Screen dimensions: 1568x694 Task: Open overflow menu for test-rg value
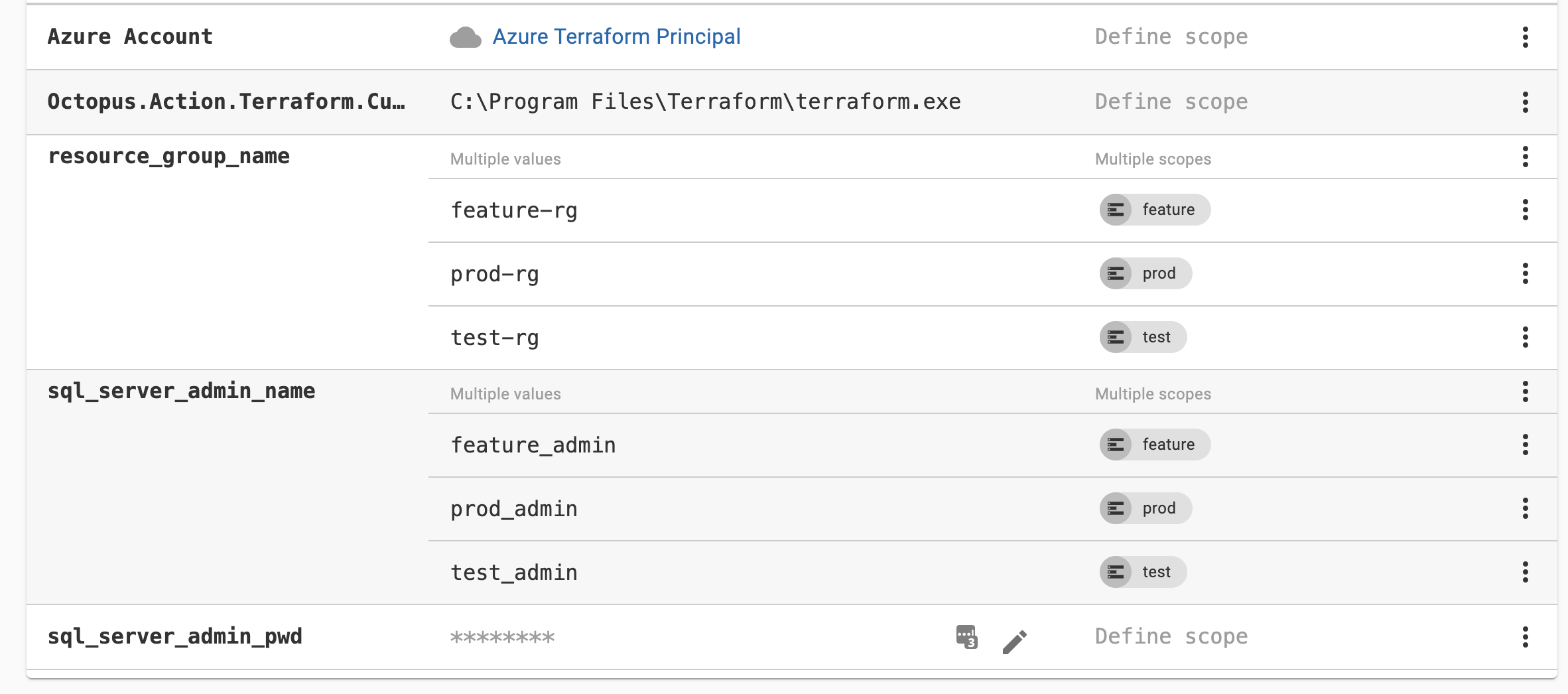click(1525, 337)
